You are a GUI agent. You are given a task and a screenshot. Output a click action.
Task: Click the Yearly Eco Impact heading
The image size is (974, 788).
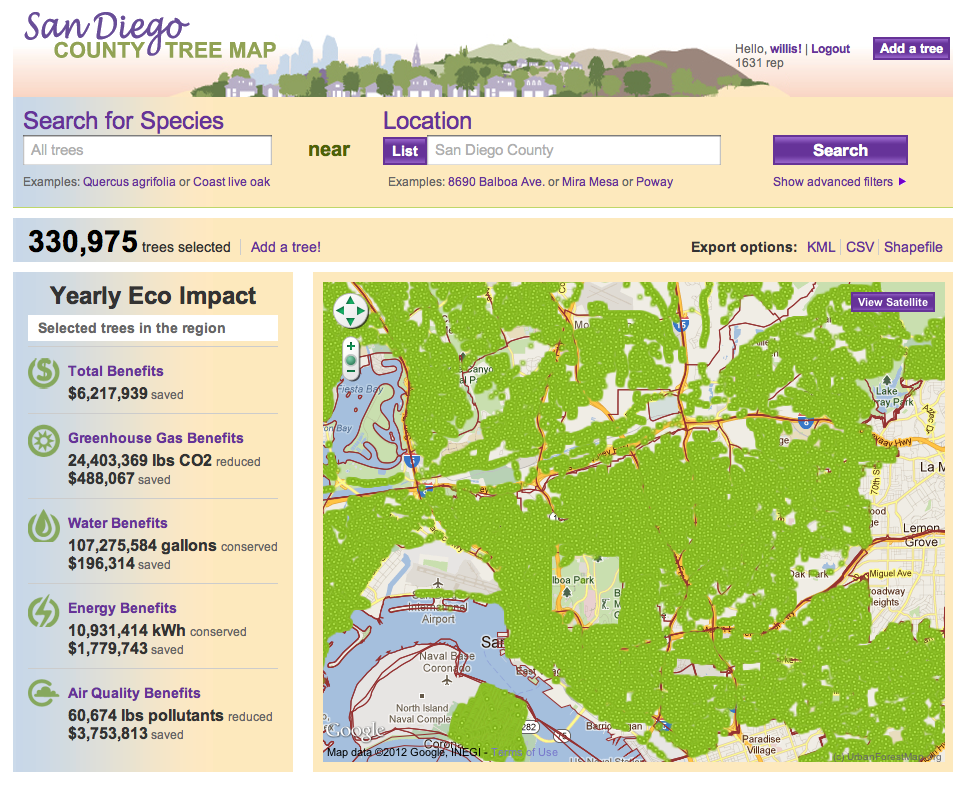click(153, 296)
